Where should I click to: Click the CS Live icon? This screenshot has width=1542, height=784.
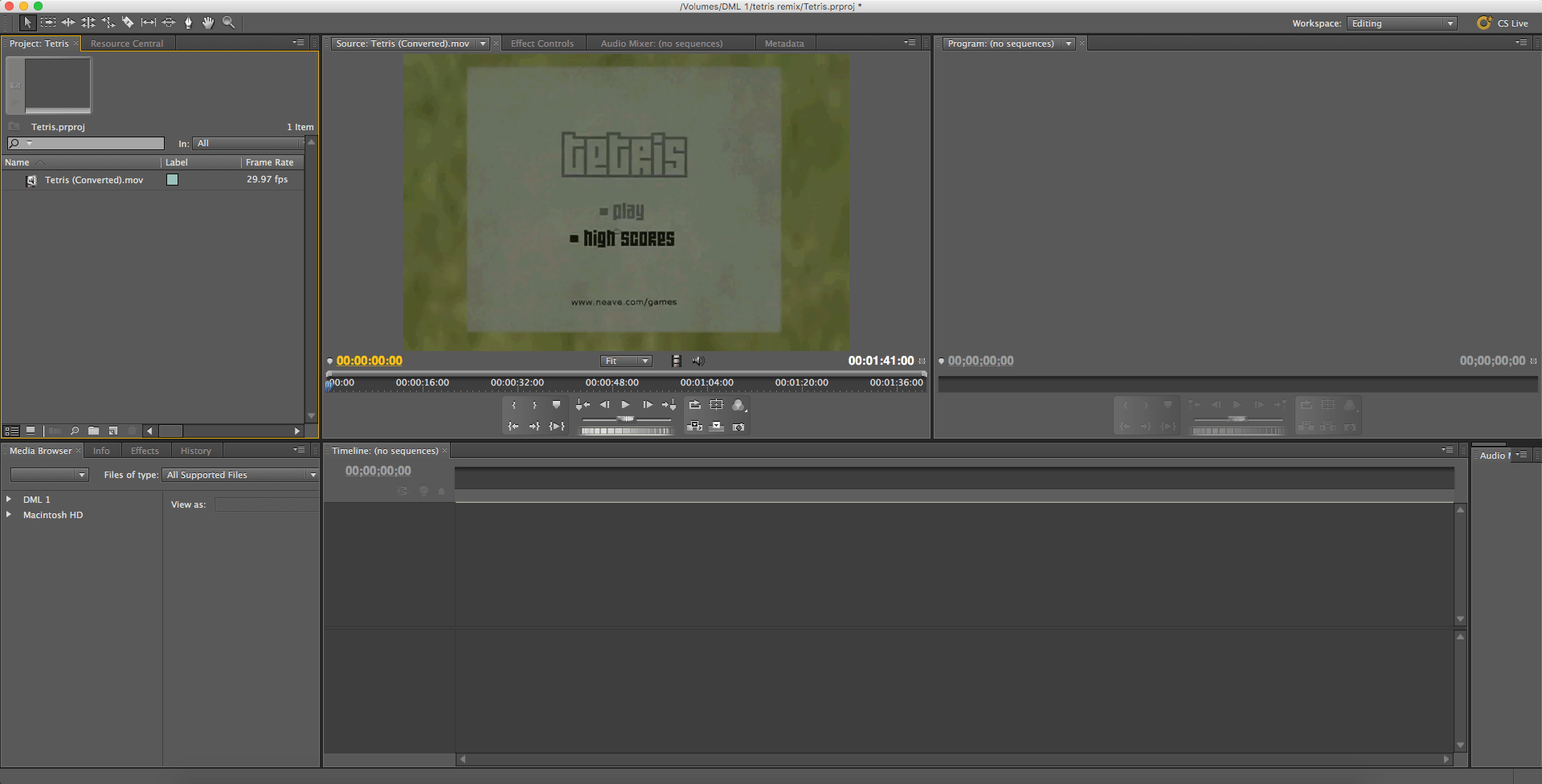coord(1484,23)
